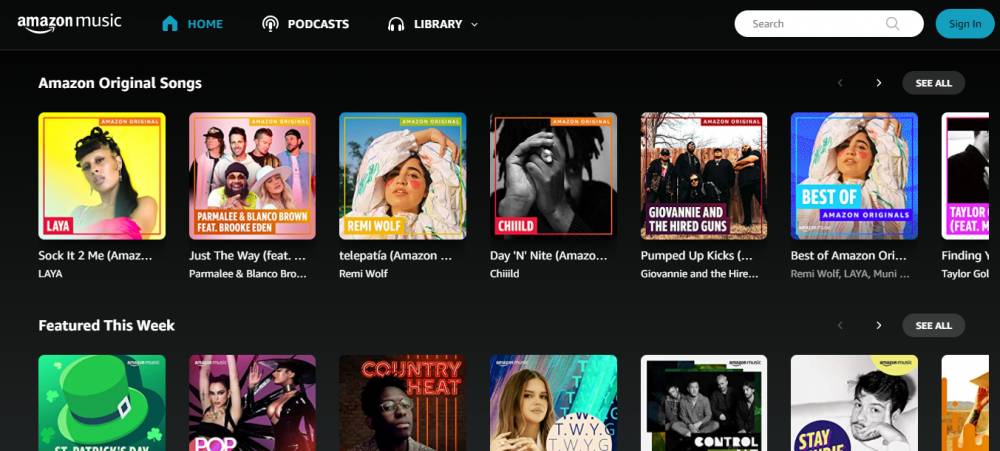Viewport: 1000px width, 451px height.
Task: Open the LIBRARY menu
Action: [433, 24]
